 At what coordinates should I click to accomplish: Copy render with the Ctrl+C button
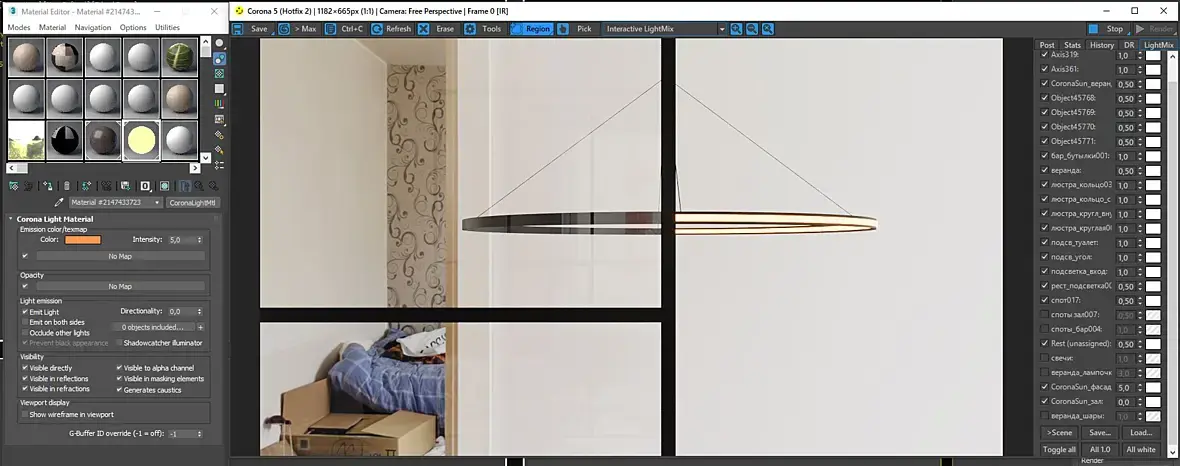click(x=344, y=29)
